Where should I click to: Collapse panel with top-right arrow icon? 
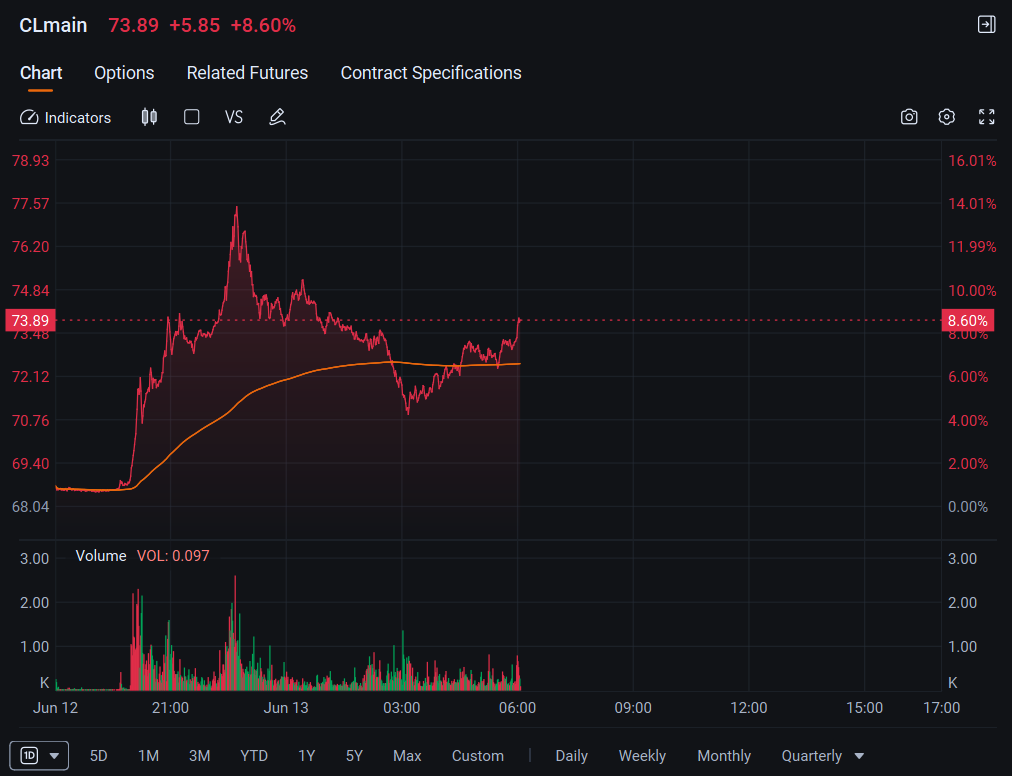pos(986,25)
